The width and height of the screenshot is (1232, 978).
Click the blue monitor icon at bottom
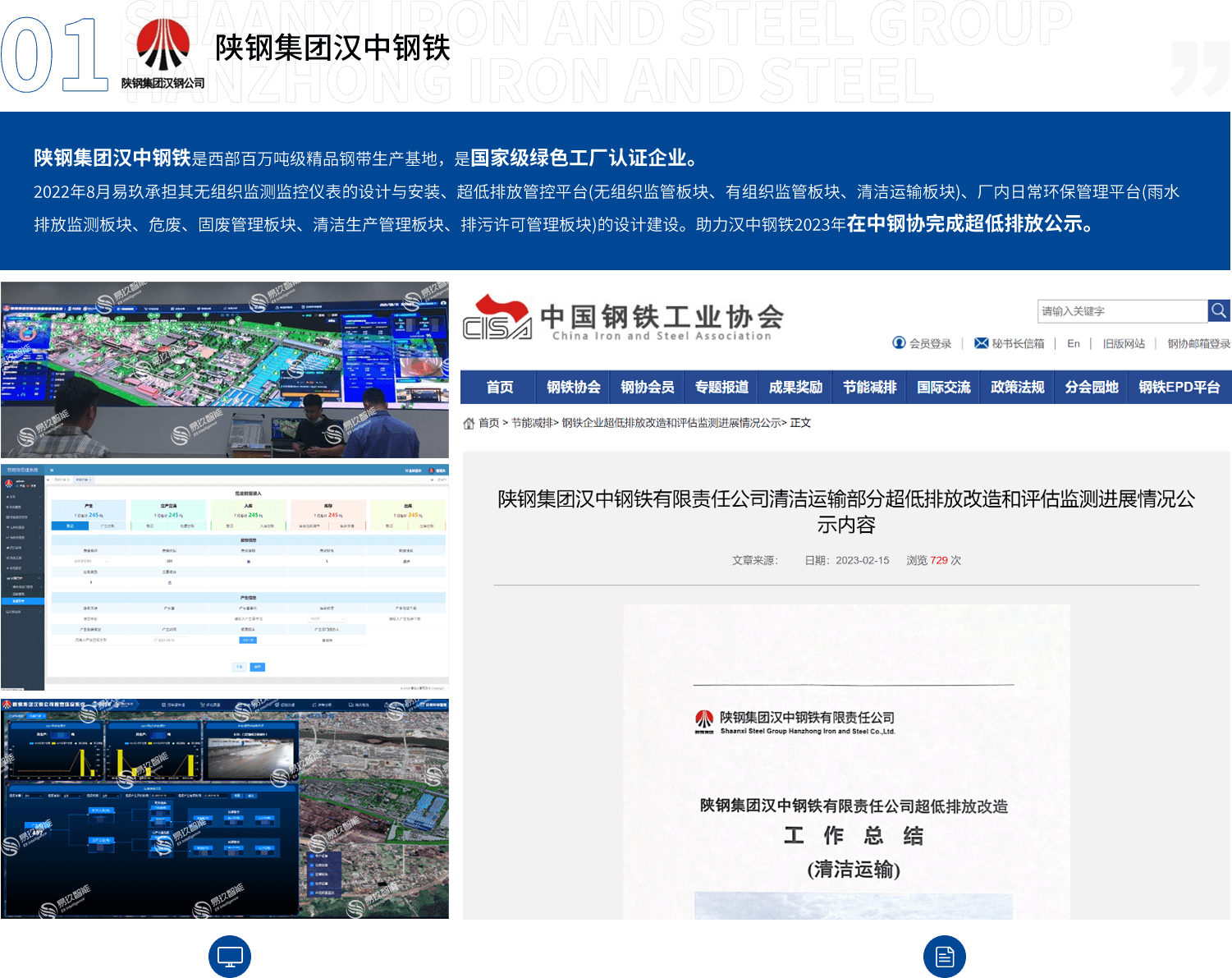(x=230, y=957)
